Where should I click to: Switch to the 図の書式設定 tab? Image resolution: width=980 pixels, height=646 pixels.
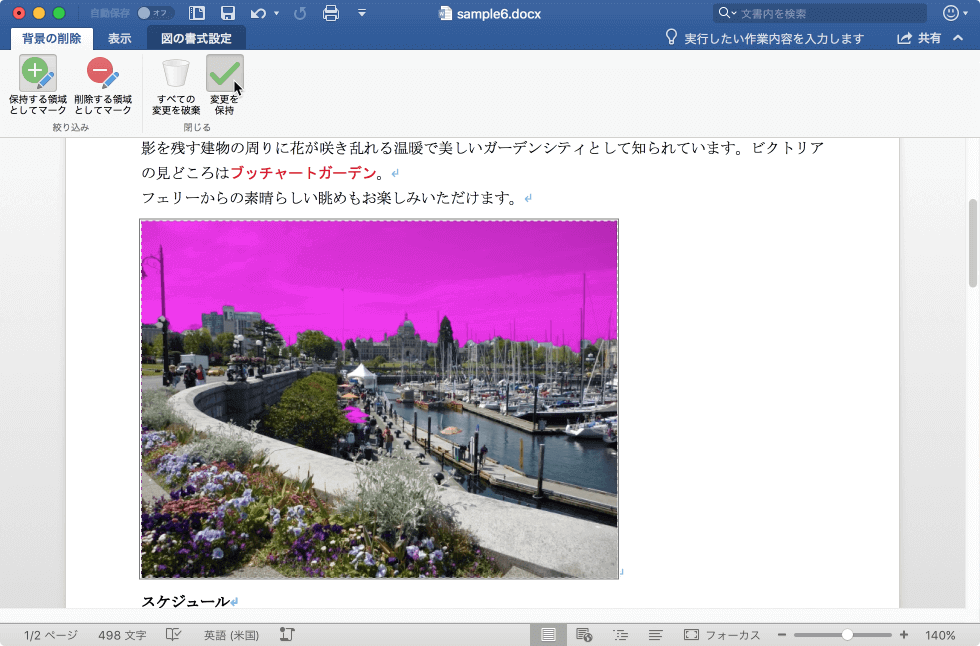pos(196,37)
